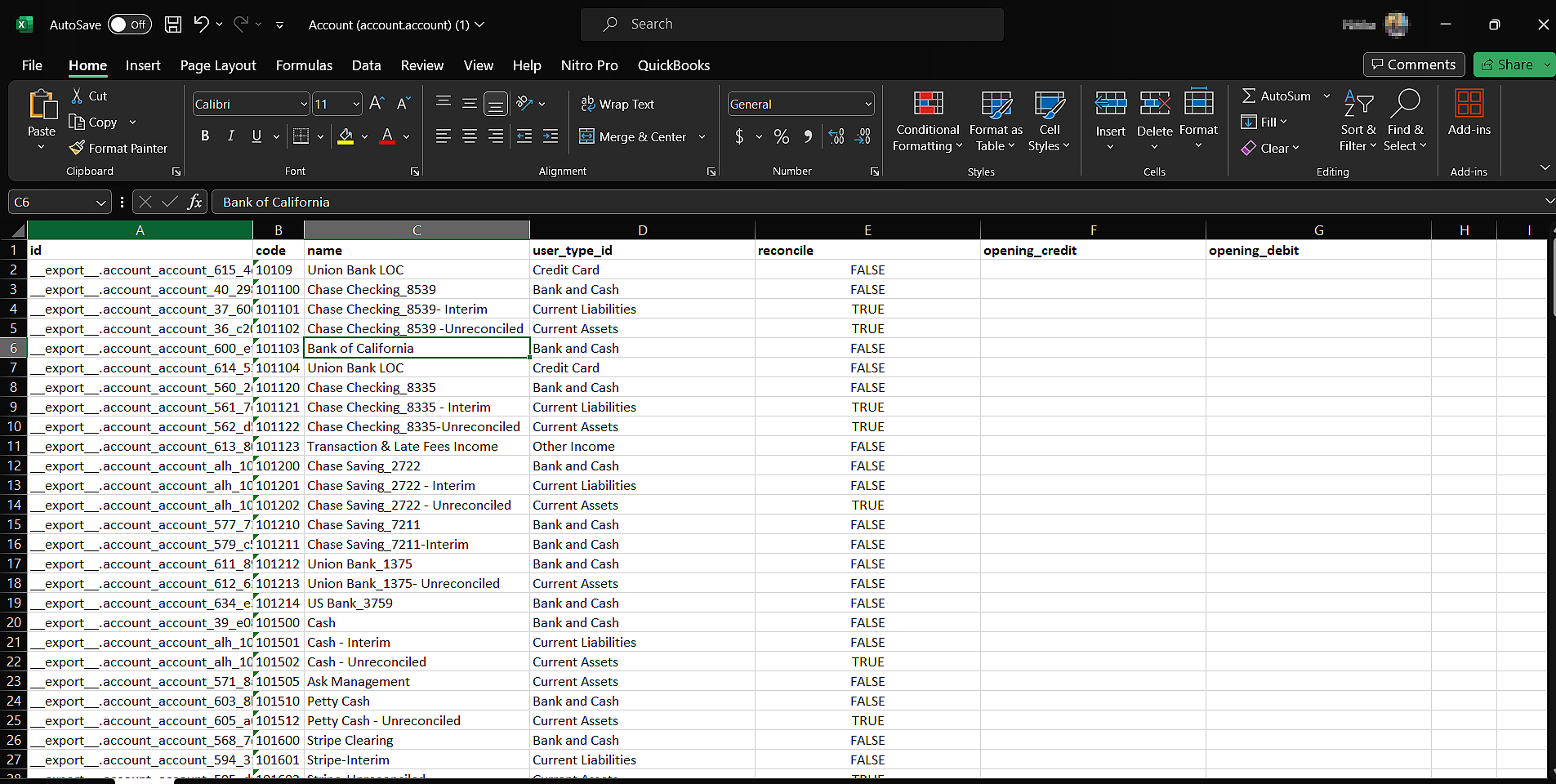Open the font size dropdown
1556x784 pixels.
click(x=356, y=105)
